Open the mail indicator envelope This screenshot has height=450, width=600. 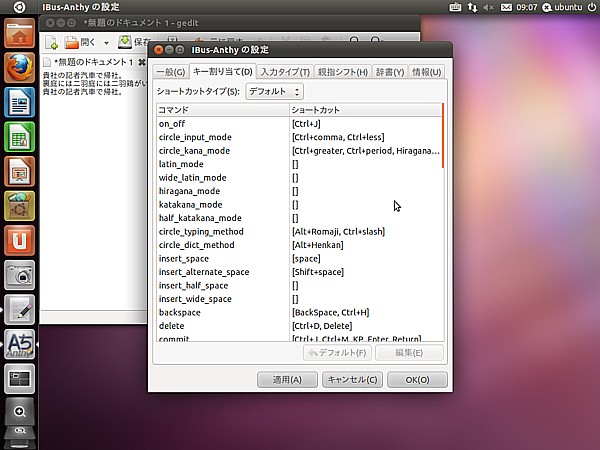click(506, 7)
